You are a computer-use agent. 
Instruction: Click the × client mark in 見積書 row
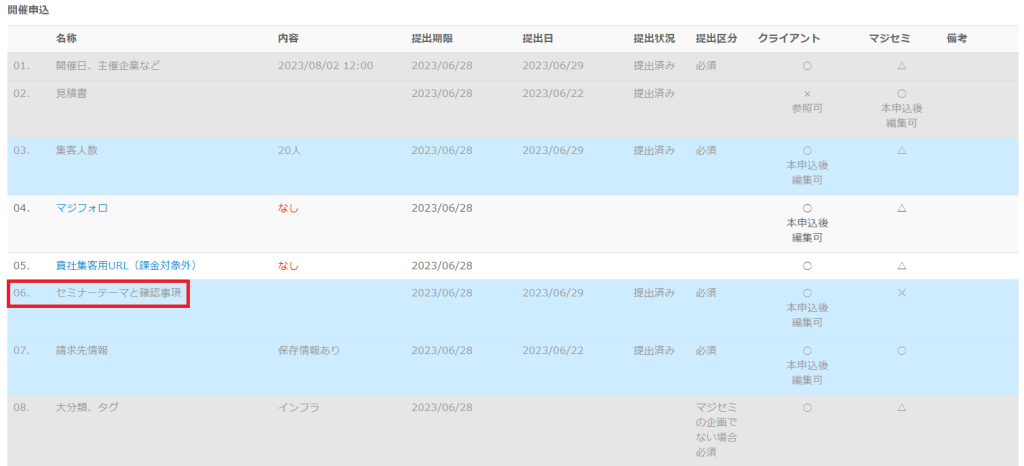807,93
